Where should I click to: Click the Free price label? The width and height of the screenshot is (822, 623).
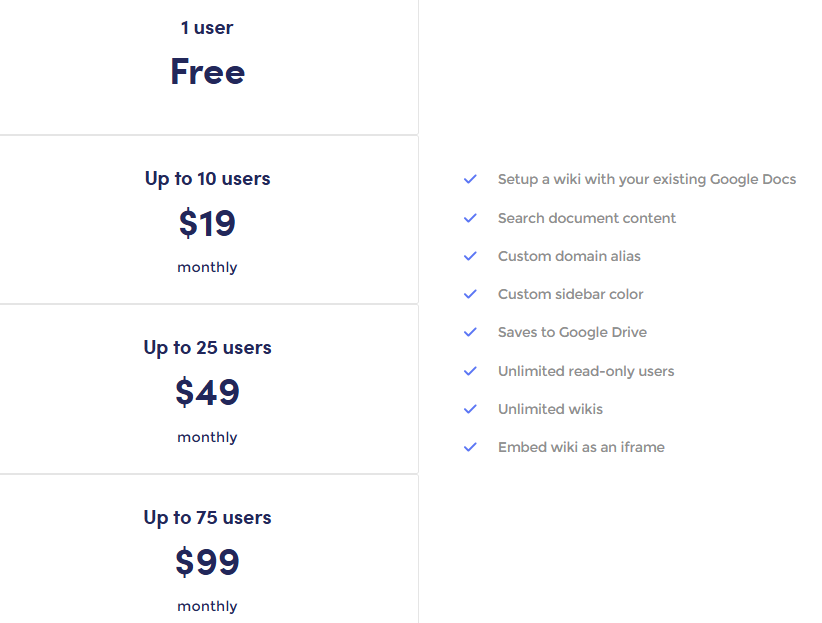[x=208, y=71]
